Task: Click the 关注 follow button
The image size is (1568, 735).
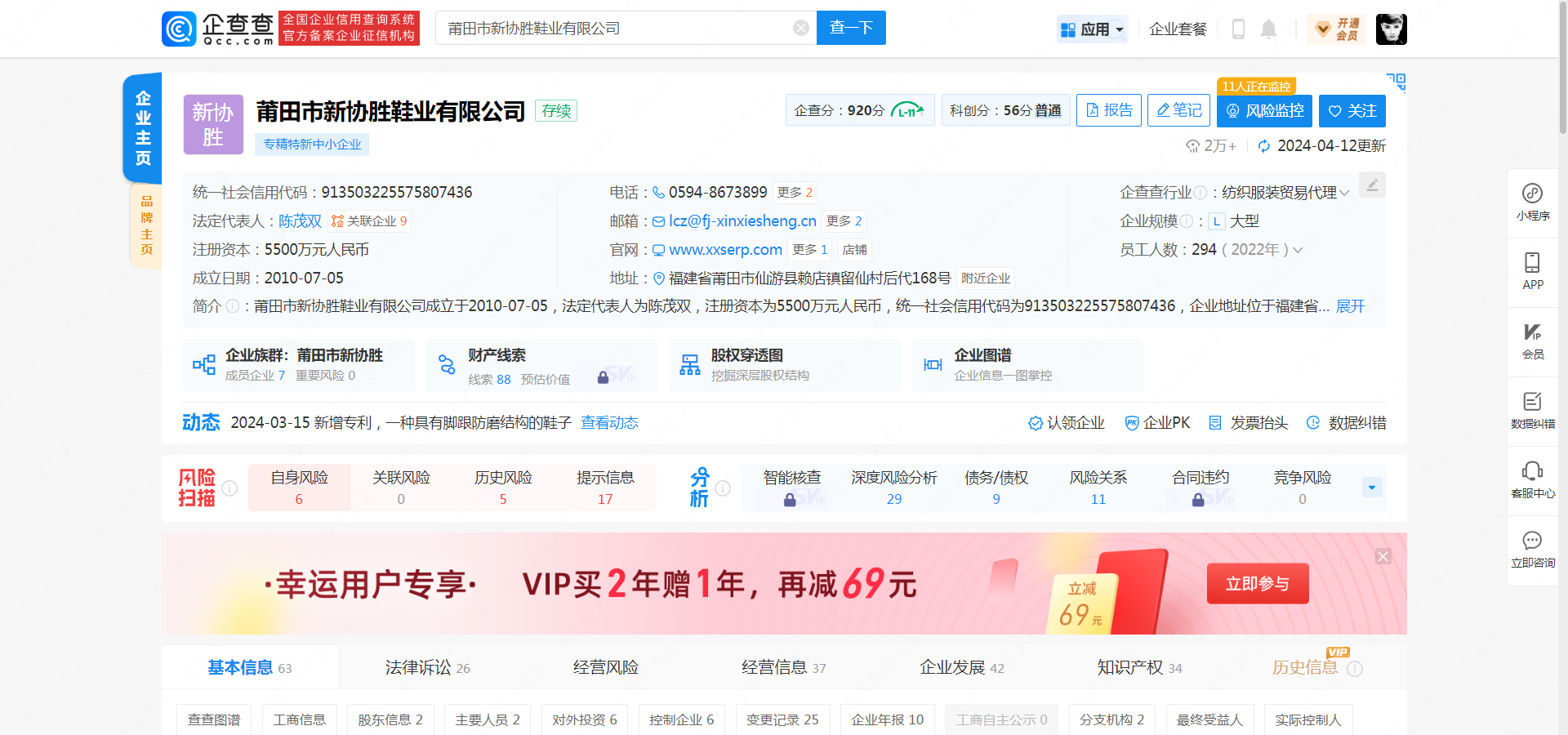Action: pyautogui.click(x=1352, y=110)
